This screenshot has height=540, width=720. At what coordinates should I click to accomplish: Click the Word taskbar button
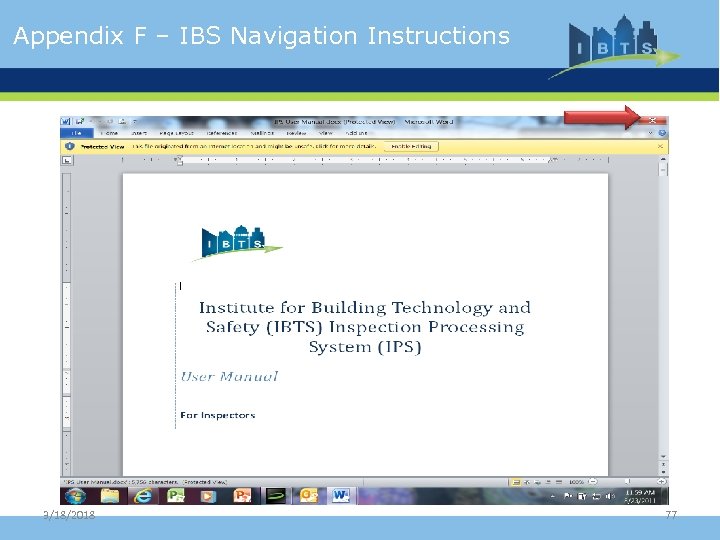pyautogui.click(x=341, y=496)
